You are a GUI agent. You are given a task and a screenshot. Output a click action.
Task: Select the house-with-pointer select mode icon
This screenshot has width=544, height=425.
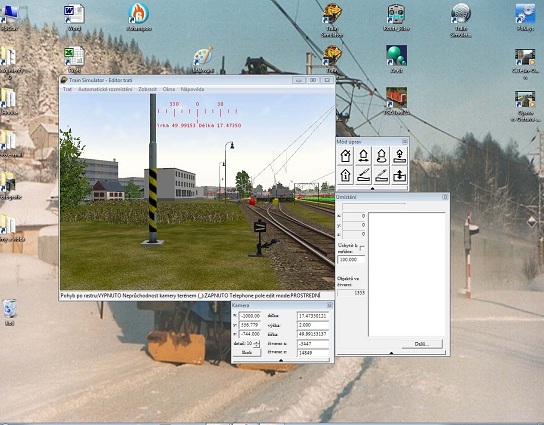(x=345, y=156)
